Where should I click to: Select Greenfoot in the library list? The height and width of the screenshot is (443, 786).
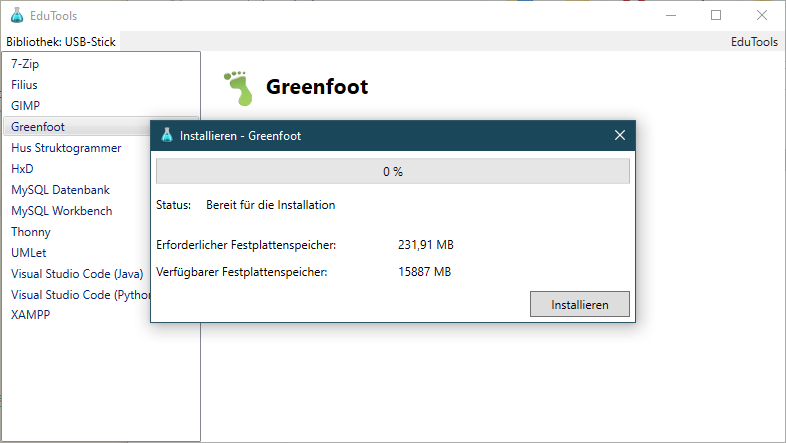point(77,127)
